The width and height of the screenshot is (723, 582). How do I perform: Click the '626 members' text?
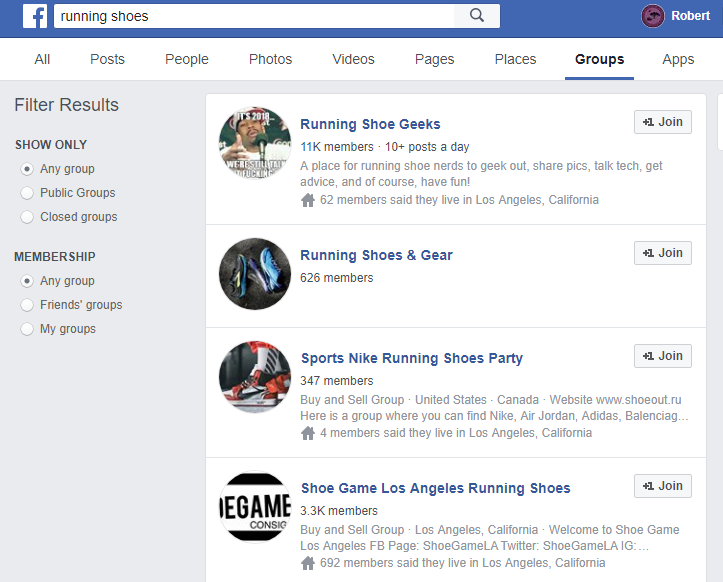[337, 278]
